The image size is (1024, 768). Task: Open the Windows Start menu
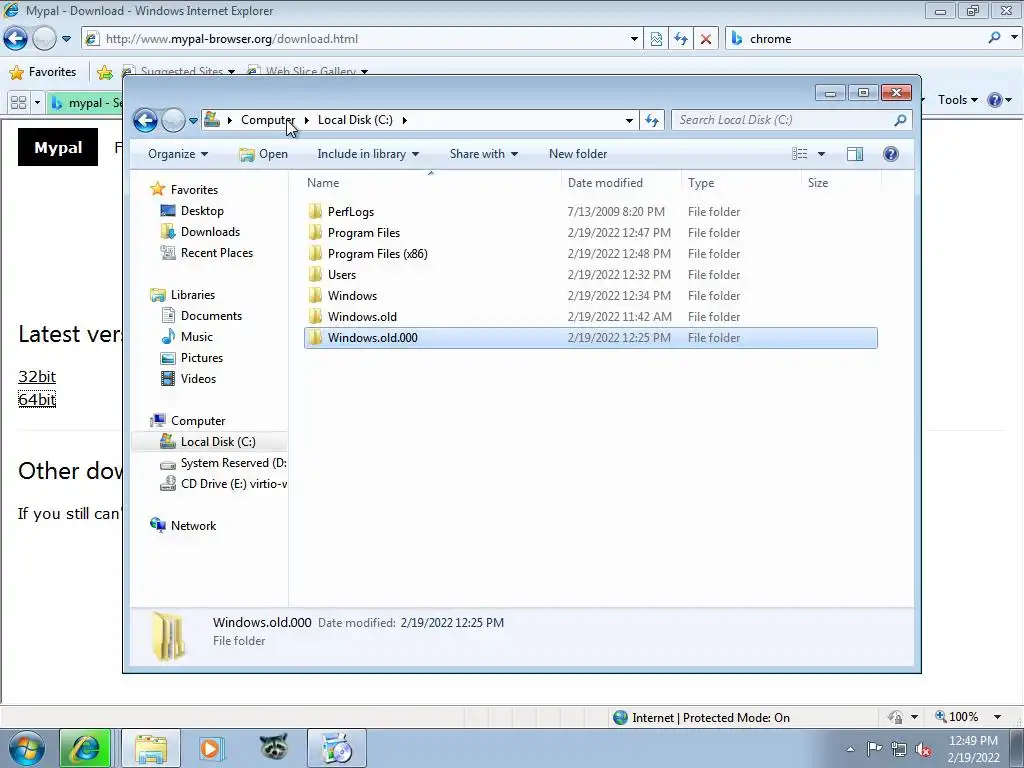[26, 748]
